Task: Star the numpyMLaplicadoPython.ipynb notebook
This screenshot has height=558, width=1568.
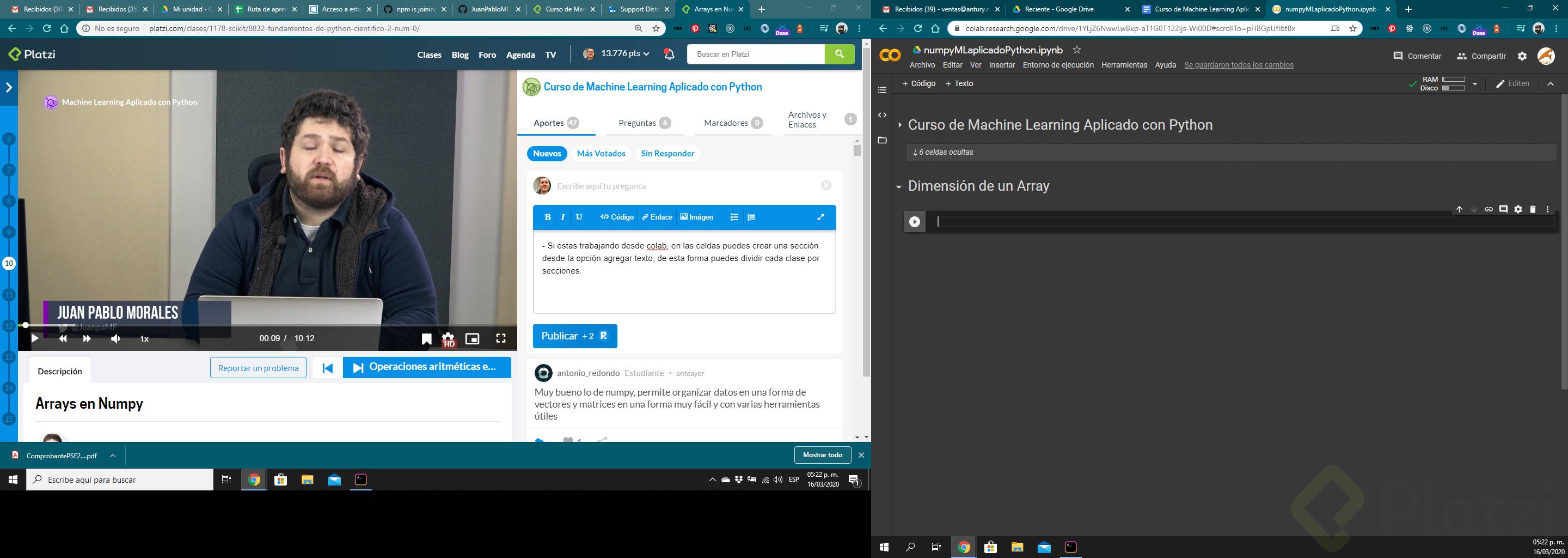Action: click(x=1077, y=50)
